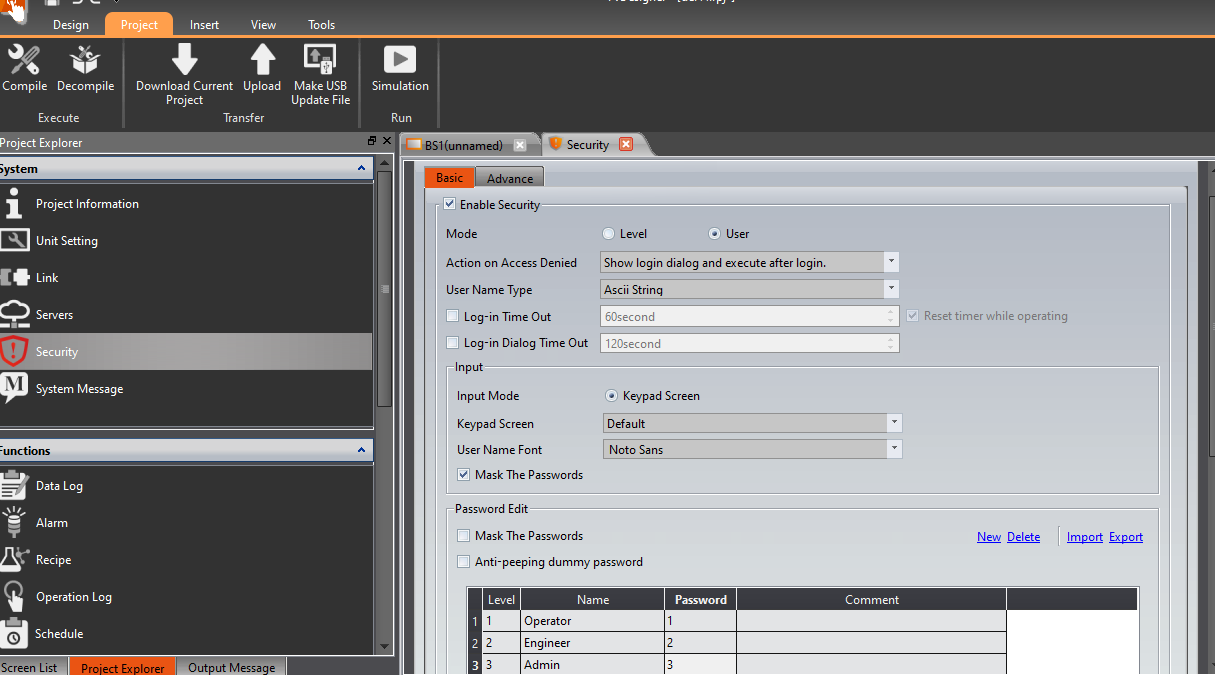The image size is (1215, 675).
Task: Click the Upload arrow icon
Action: 262,60
